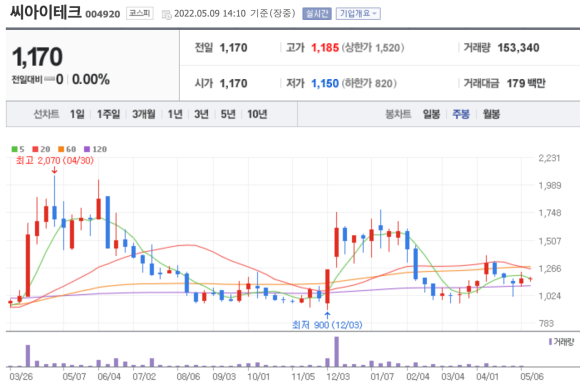Click the 하한가 820 text
580x389 pixels.
[x=369, y=84]
